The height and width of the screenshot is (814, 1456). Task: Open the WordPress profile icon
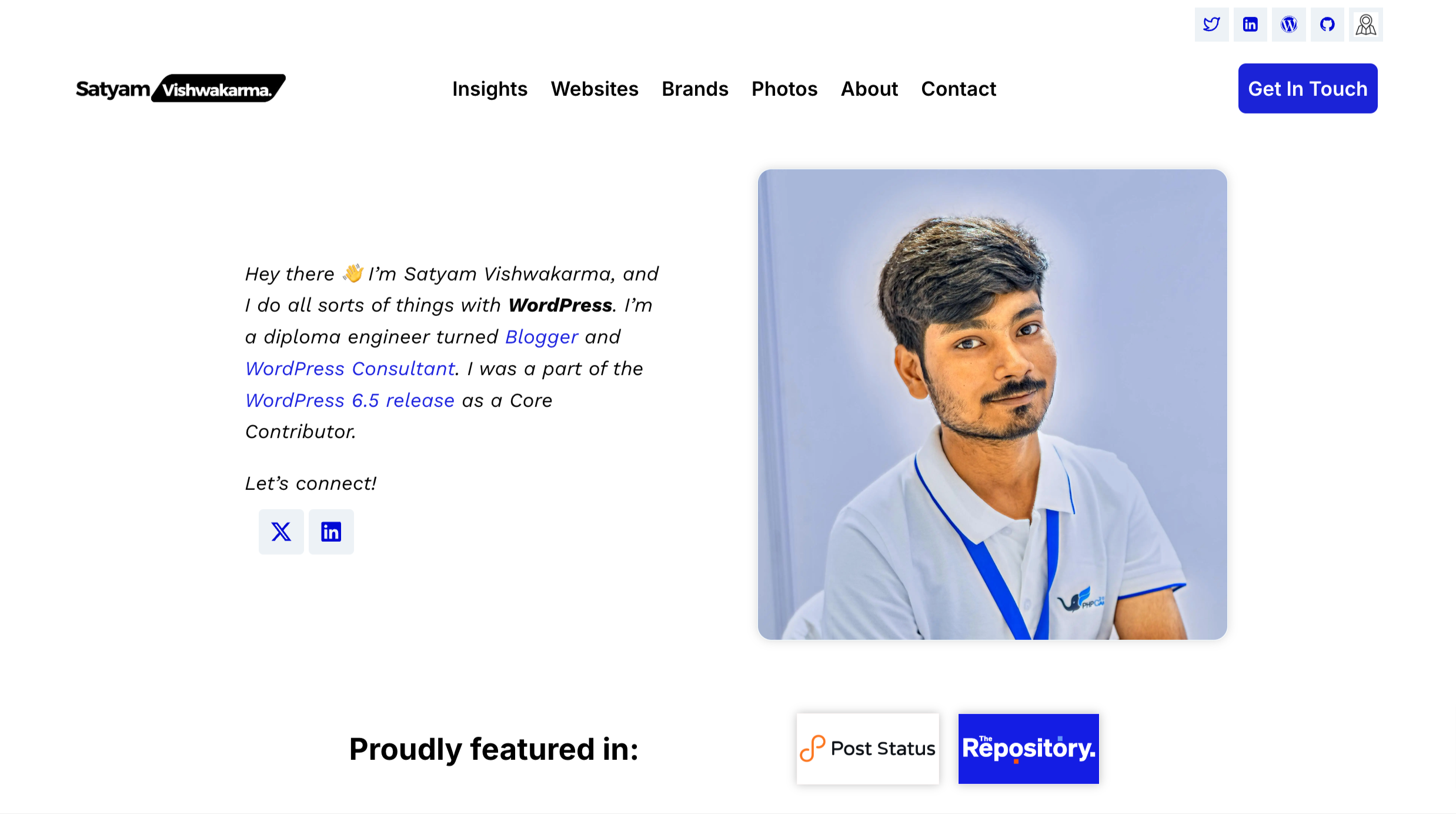tap(1288, 25)
